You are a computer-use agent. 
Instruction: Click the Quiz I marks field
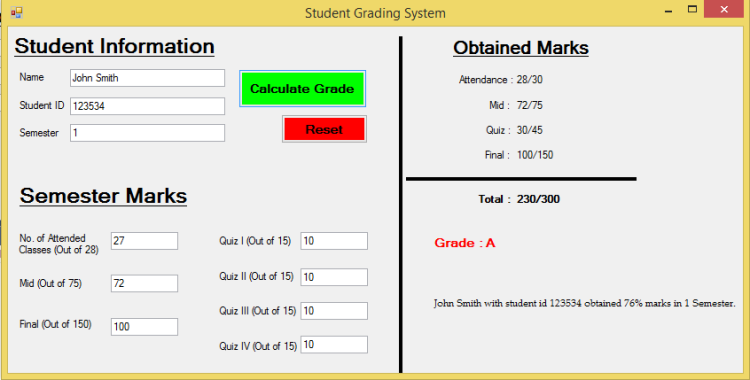[x=334, y=241]
